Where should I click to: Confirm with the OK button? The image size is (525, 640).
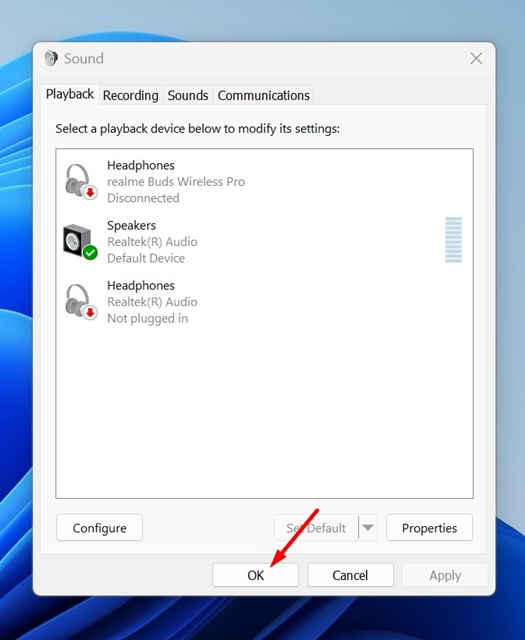(x=256, y=575)
